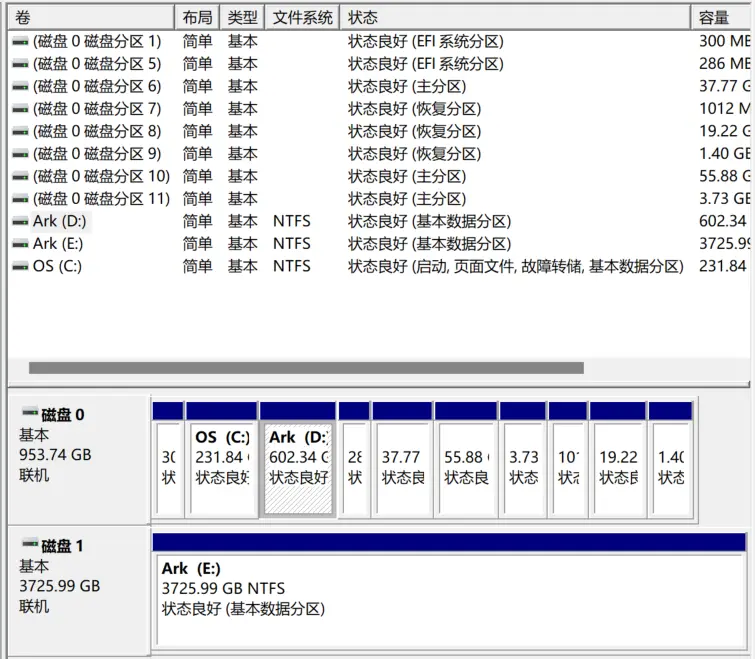Image resolution: width=755 pixels, height=659 pixels.
Task: Select the 1.40 partition block in disk map
Action: point(671,459)
